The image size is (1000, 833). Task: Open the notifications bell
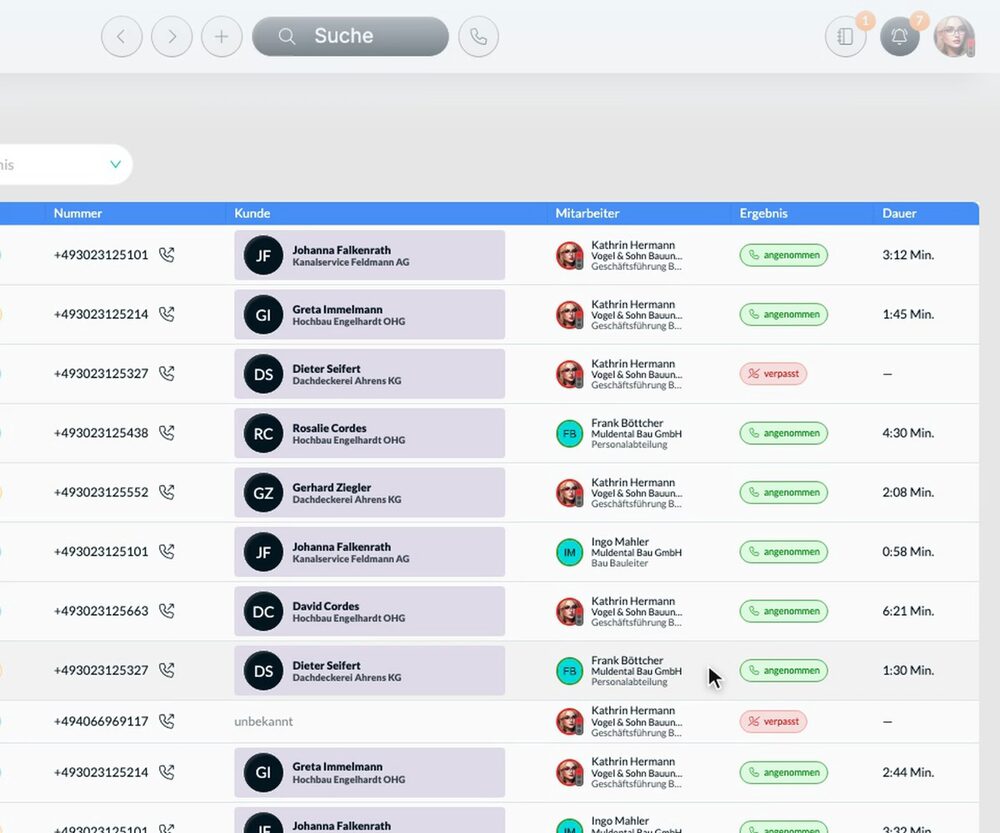pyautogui.click(x=899, y=36)
